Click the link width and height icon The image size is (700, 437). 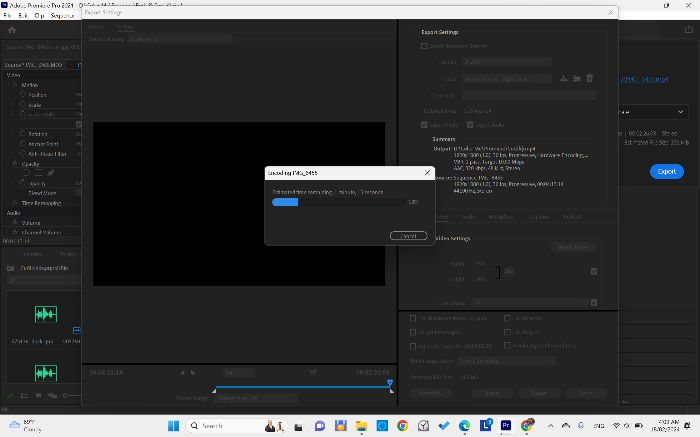pyautogui.click(x=509, y=271)
